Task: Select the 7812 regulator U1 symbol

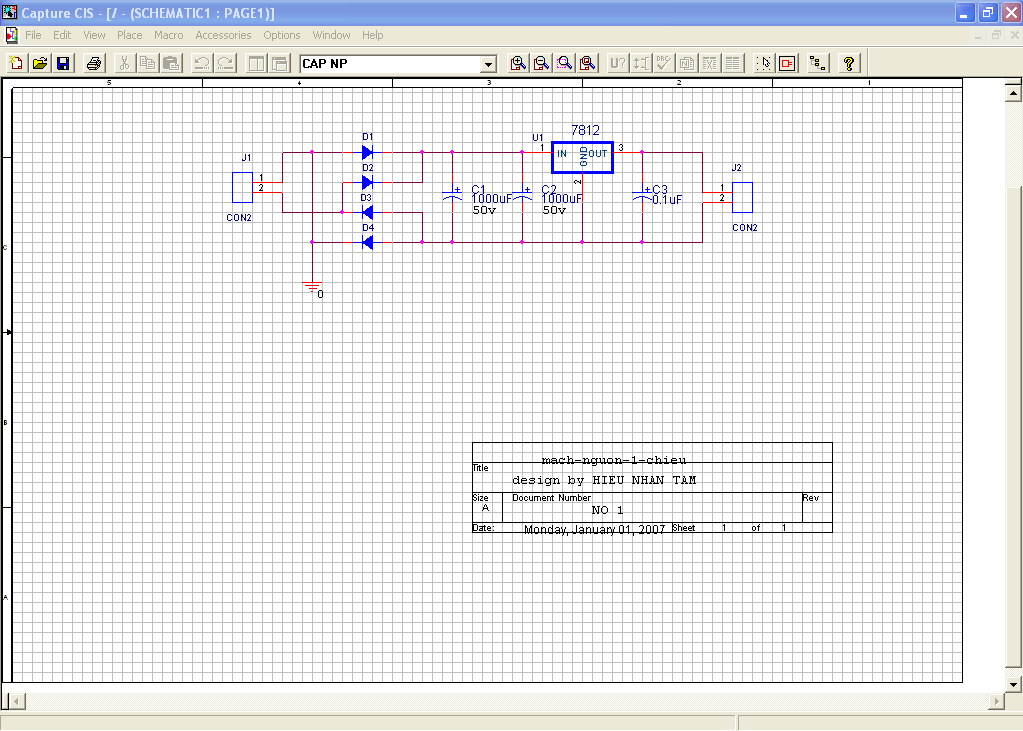Action: click(x=582, y=157)
